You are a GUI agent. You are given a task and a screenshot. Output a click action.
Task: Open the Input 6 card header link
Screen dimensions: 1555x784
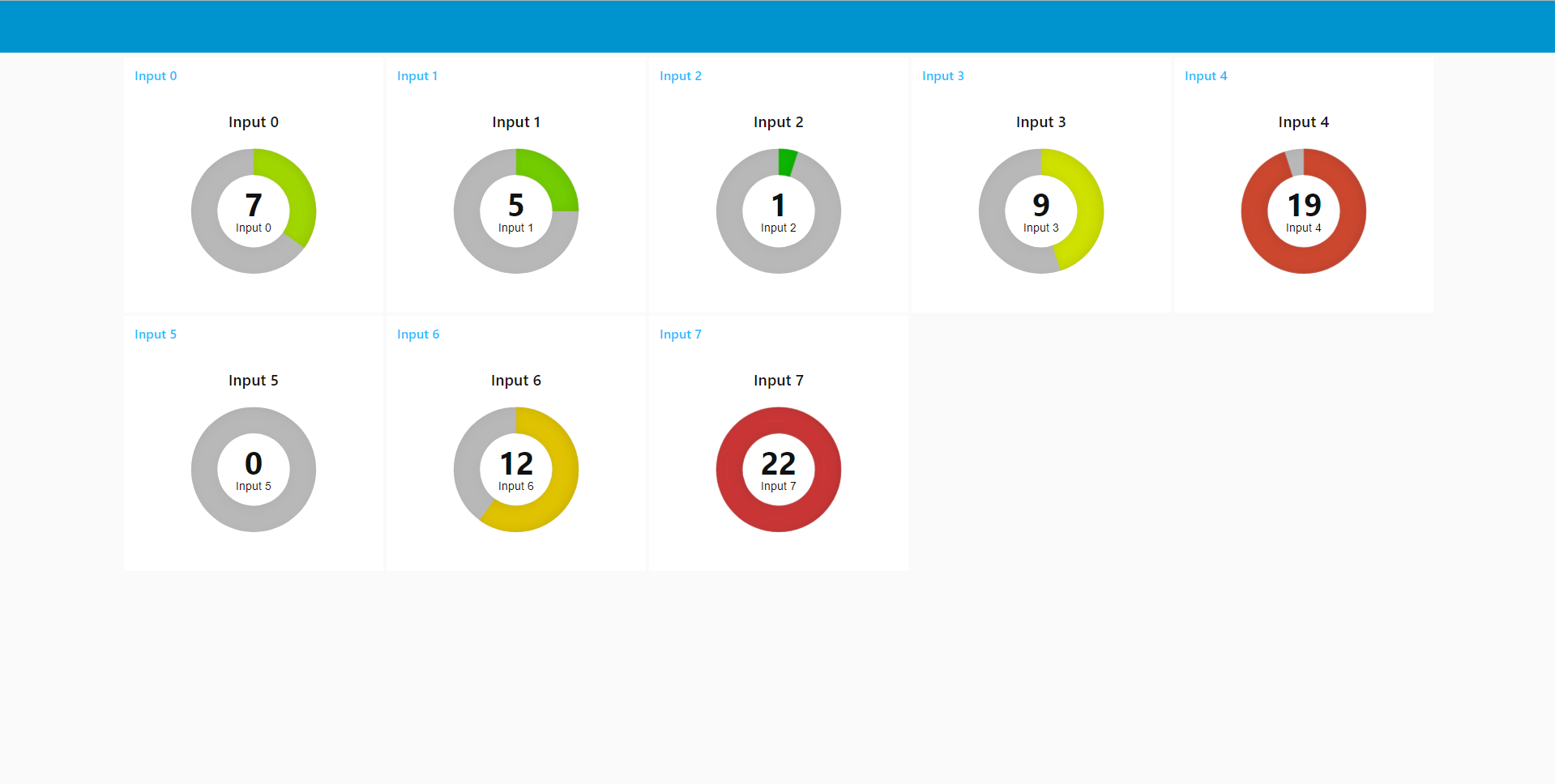pos(418,334)
